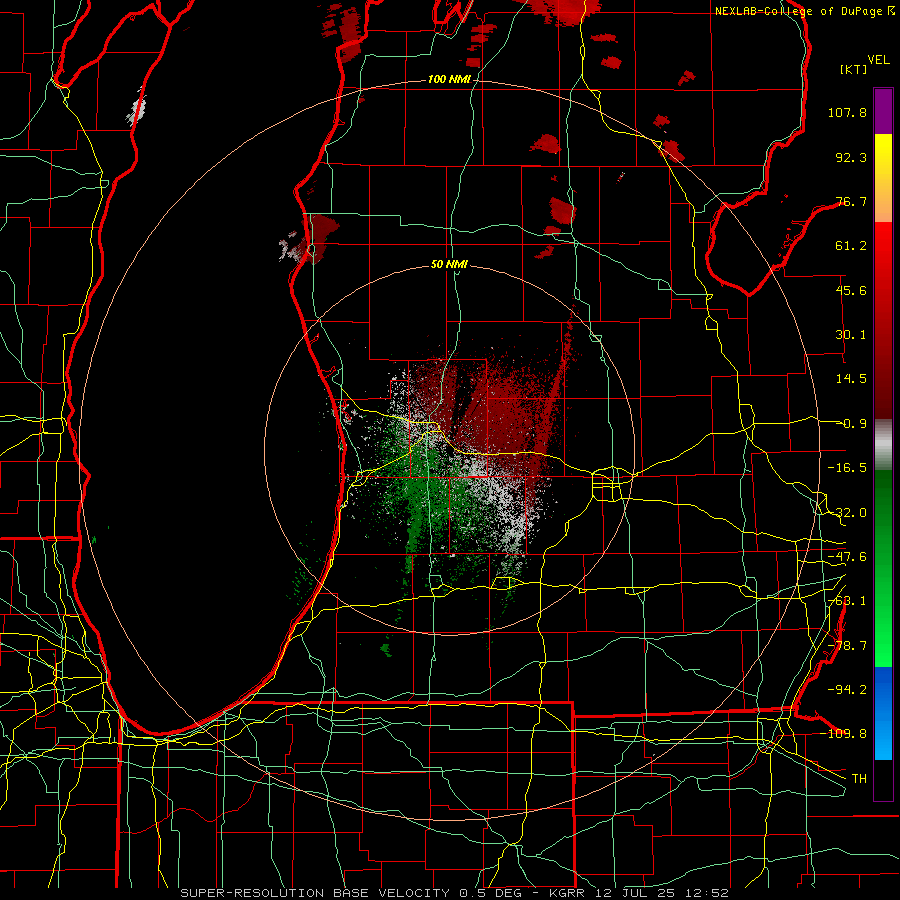
Task: Select the 30.1 scale value
Action: [x=851, y=335]
